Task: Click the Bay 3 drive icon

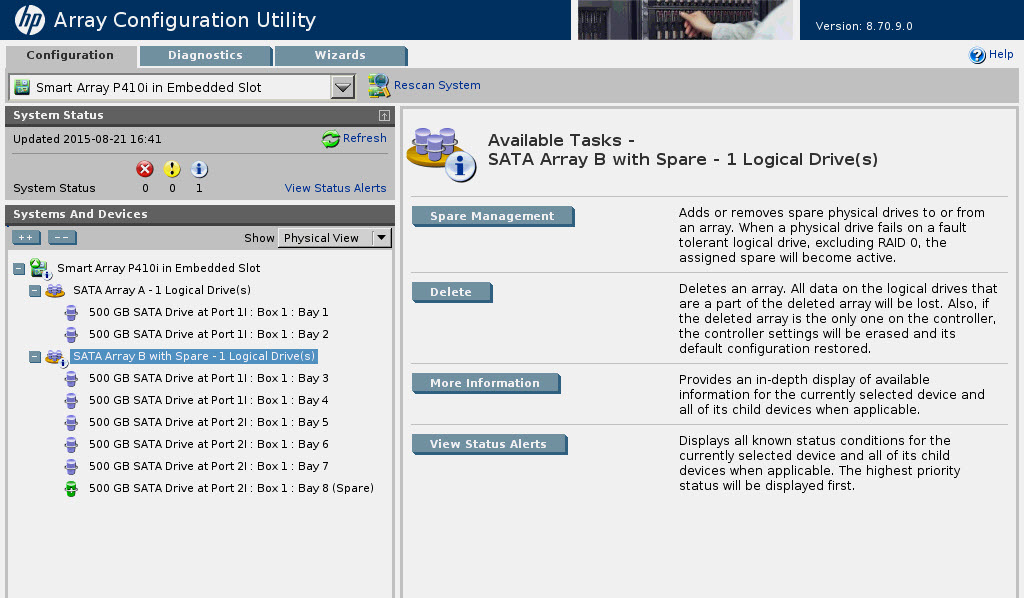Action: point(71,379)
